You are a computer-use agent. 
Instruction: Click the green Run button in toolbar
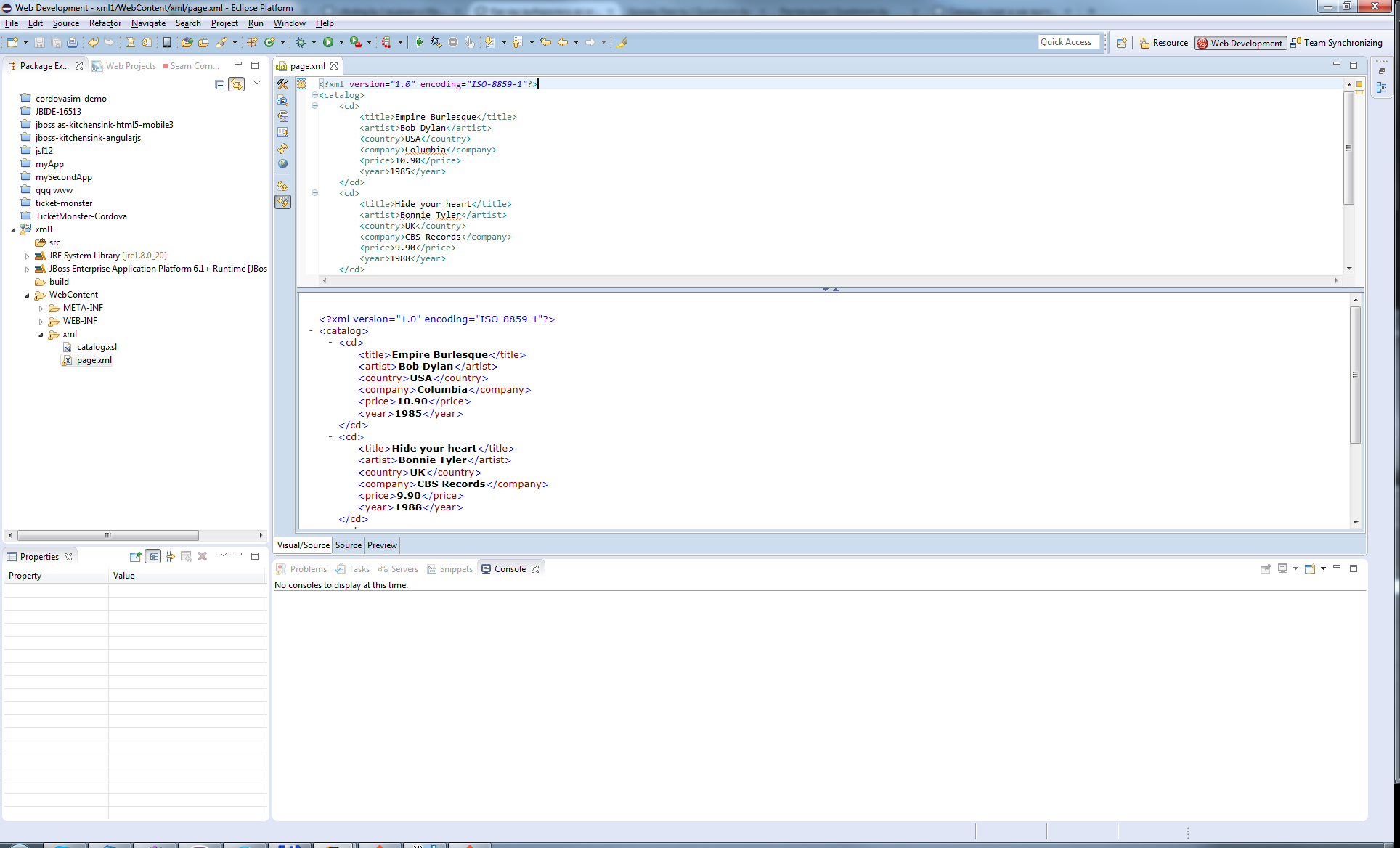click(328, 43)
